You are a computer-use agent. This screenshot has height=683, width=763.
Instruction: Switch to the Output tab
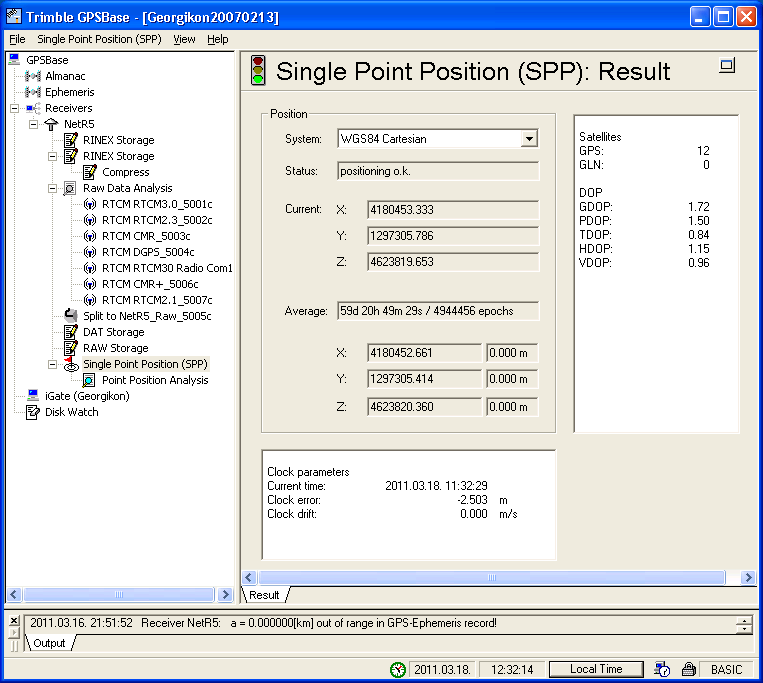point(49,643)
